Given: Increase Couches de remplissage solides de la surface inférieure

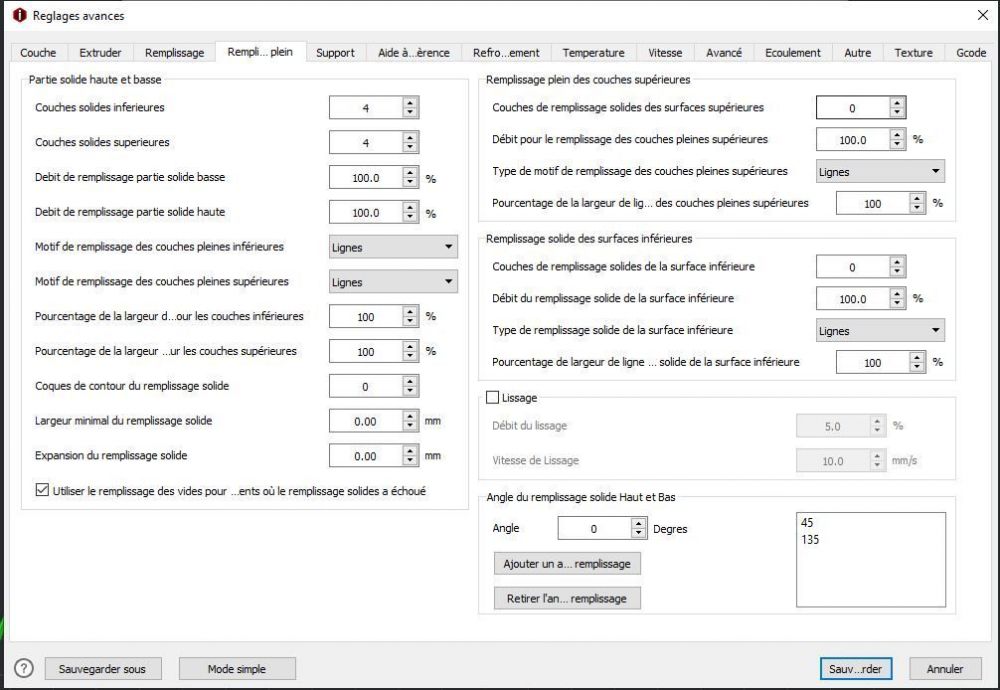Looking at the screenshot, I should point(897,261).
